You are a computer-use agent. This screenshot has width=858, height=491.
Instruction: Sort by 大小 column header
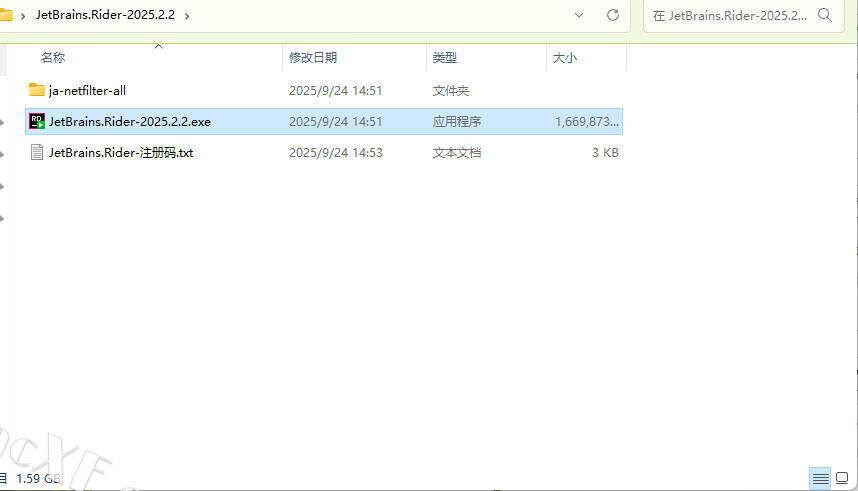tap(565, 57)
